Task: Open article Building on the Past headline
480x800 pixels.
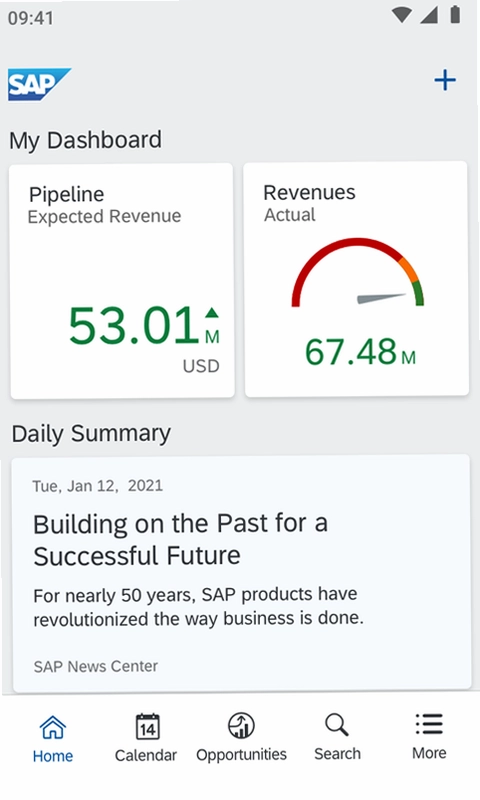Action: (x=180, y=539)
